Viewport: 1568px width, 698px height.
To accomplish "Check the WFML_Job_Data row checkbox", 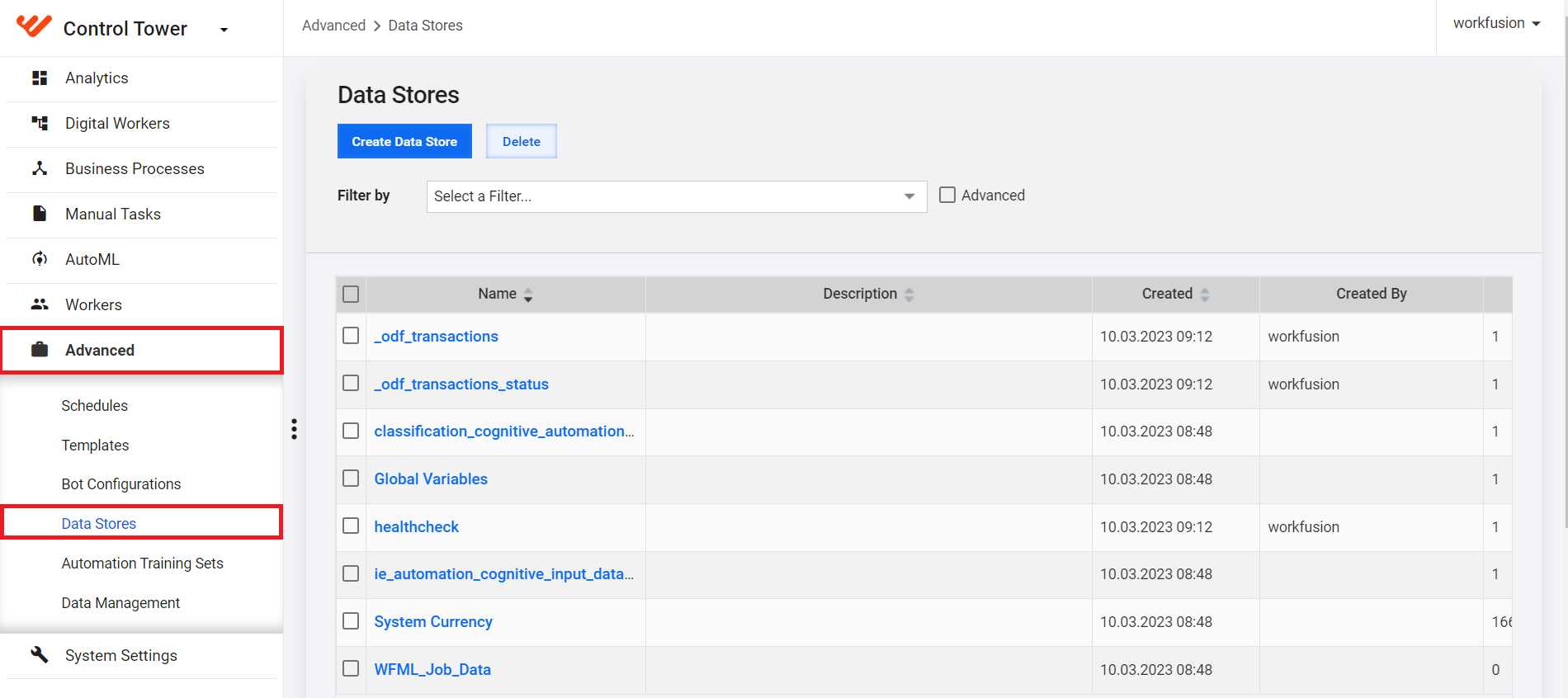I will pos(351,669).
